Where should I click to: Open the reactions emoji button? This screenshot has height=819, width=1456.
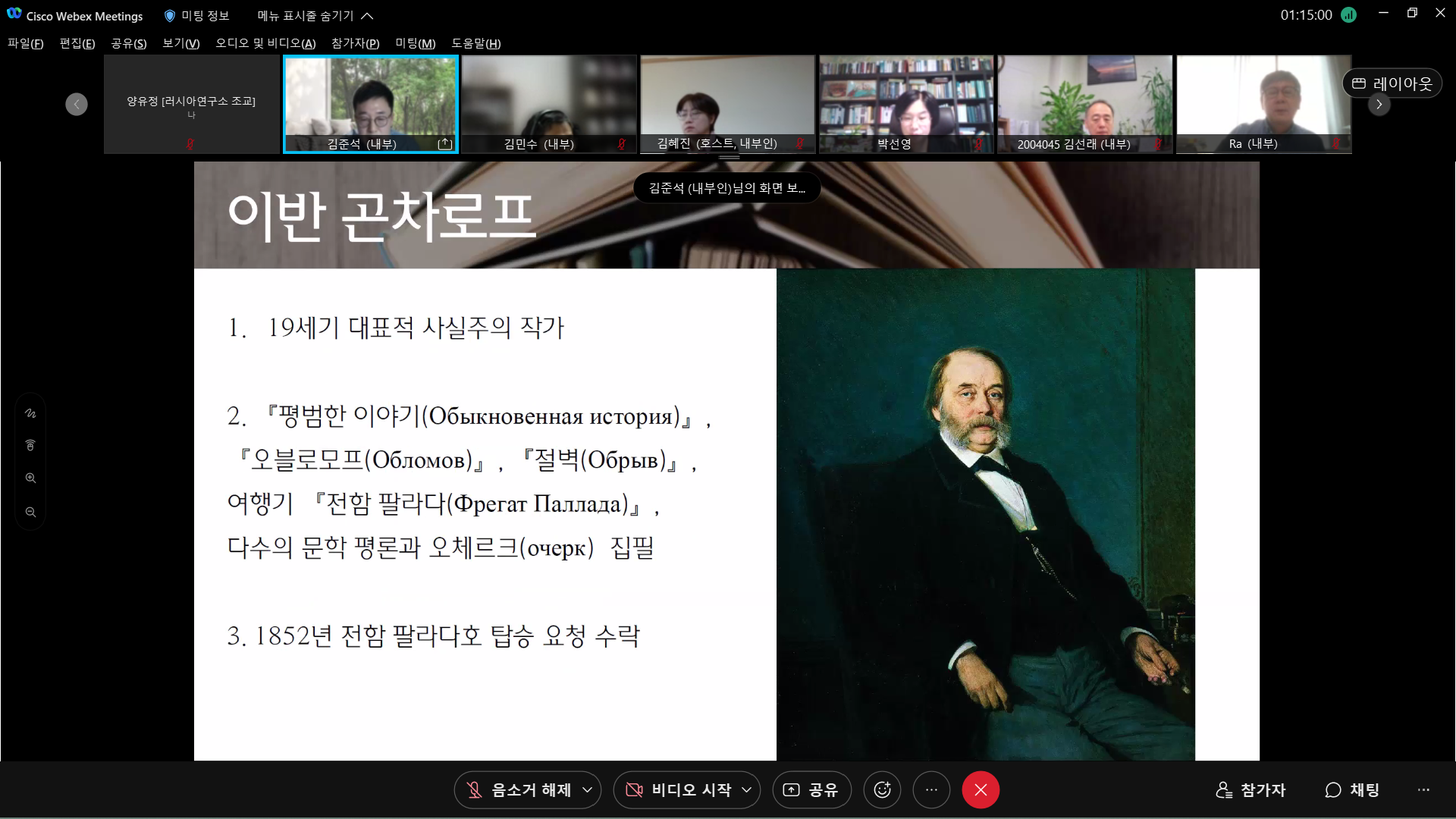[883, 790]
